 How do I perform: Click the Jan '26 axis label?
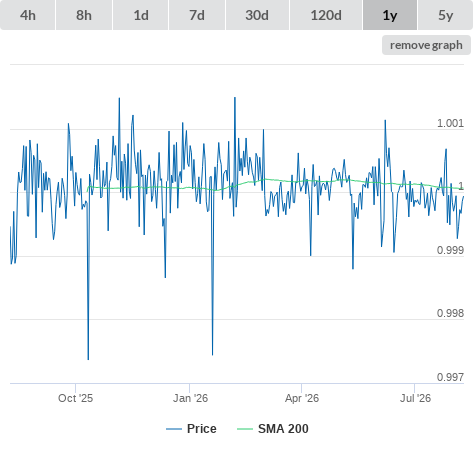click(190, 398)
